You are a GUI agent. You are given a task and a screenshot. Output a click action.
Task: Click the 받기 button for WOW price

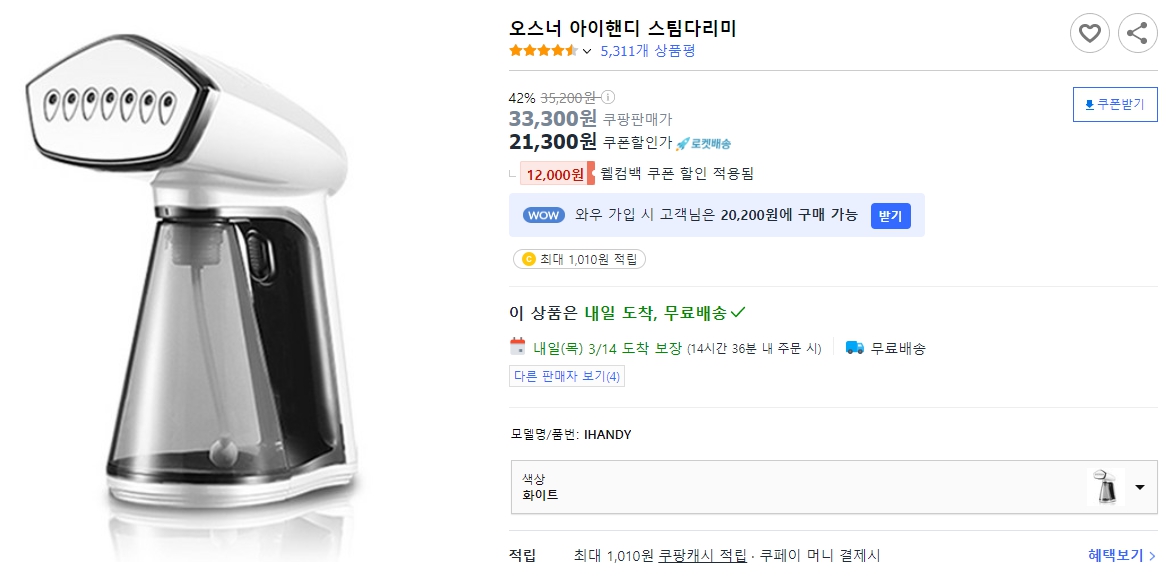click(890, 215)
